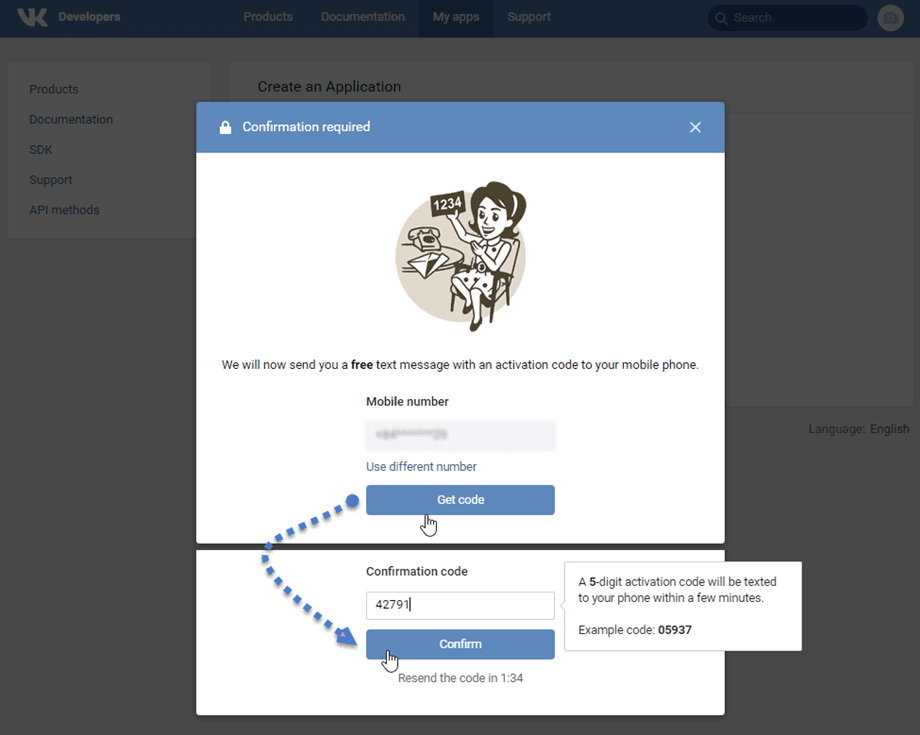Click the VK logo icon
This screenshot has height=735, width=920.
pos(32,17)
